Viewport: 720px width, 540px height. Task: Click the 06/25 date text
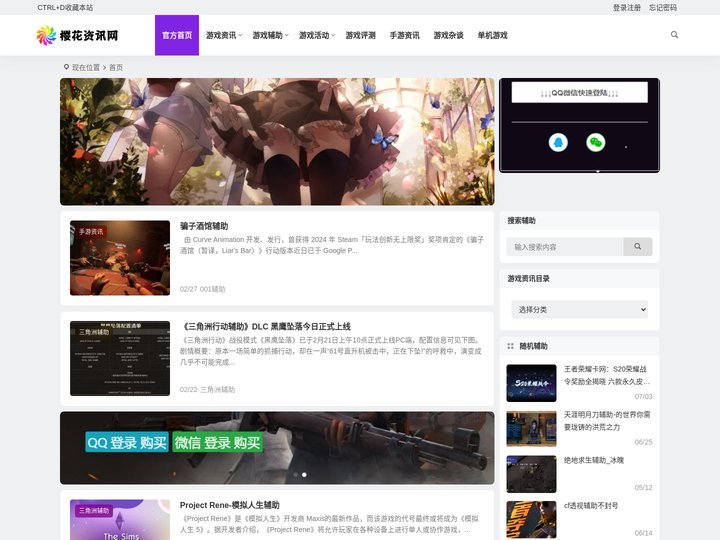(x=643, y=442)
